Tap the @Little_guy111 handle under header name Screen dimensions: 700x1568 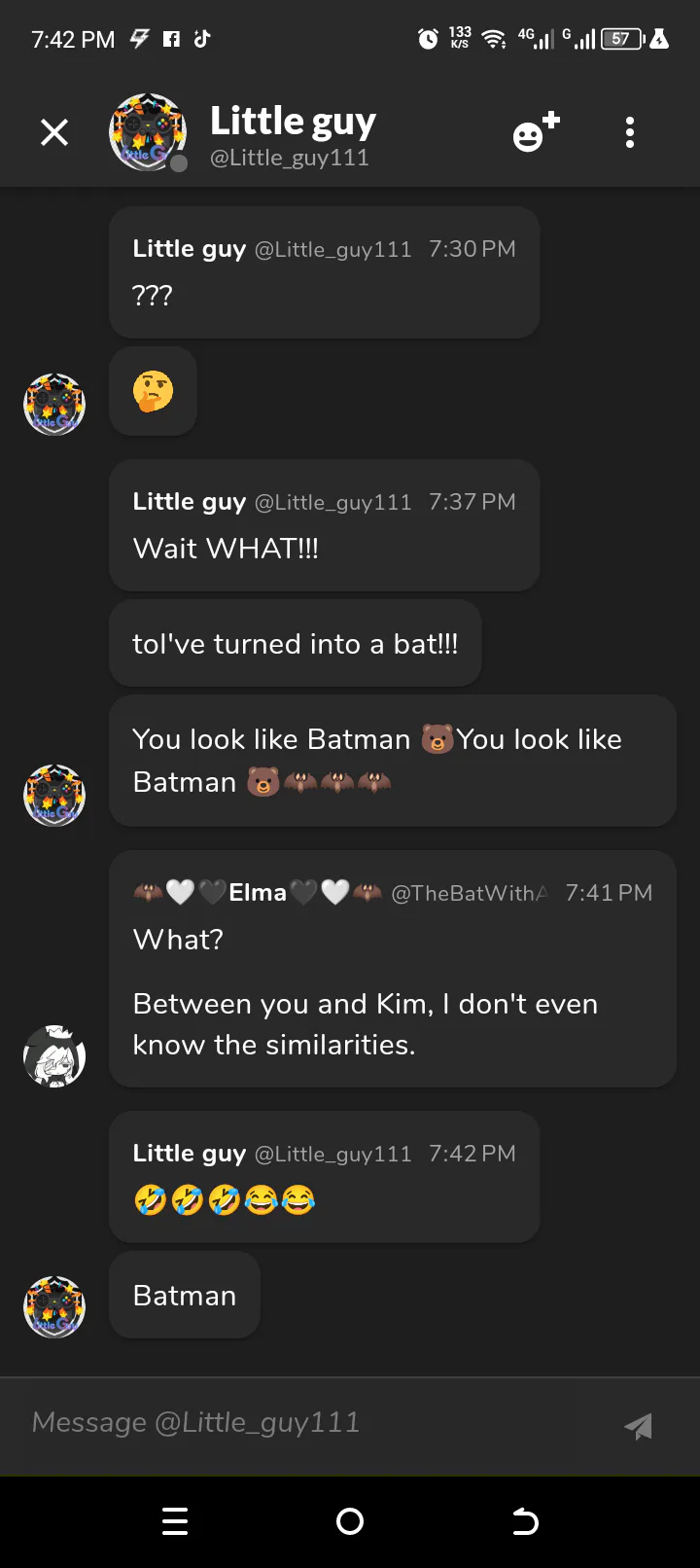point(290,158)
